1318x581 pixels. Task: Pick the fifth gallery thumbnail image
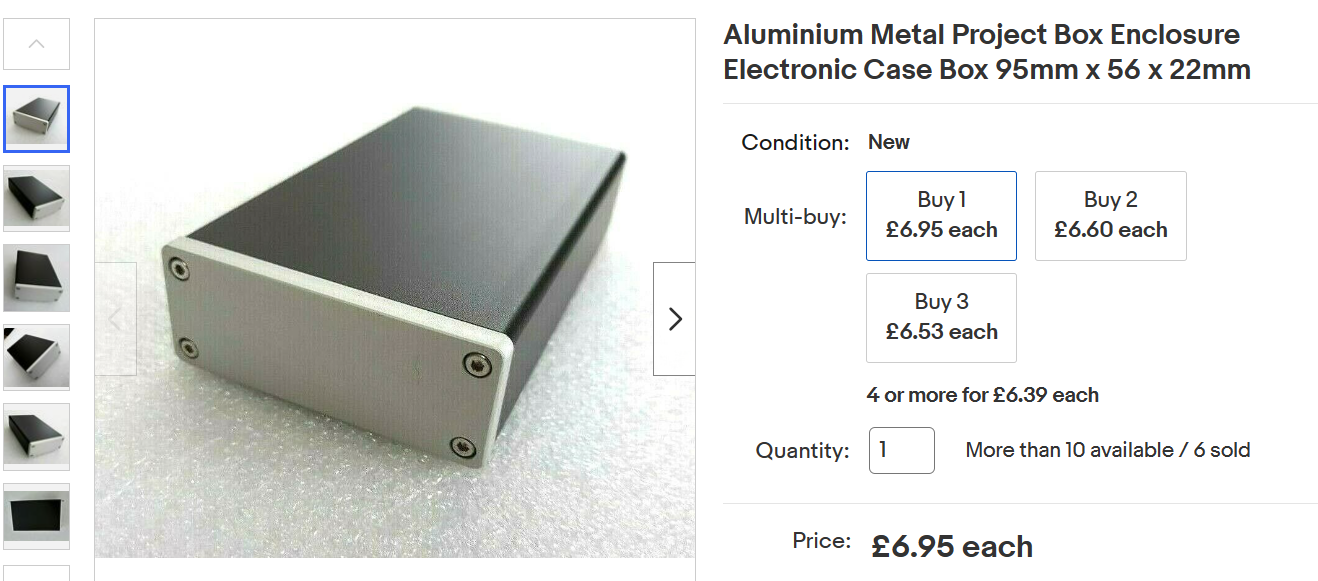click(x=37, y=436)
